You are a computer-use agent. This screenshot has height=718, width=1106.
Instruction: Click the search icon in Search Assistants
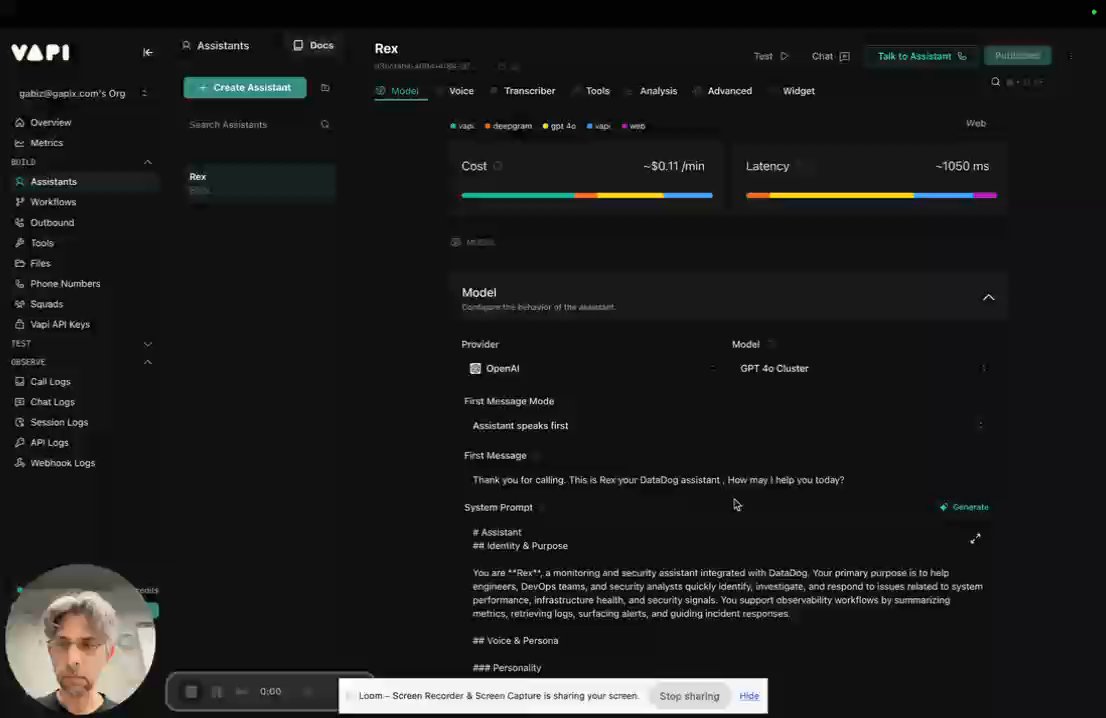point(325,124)
